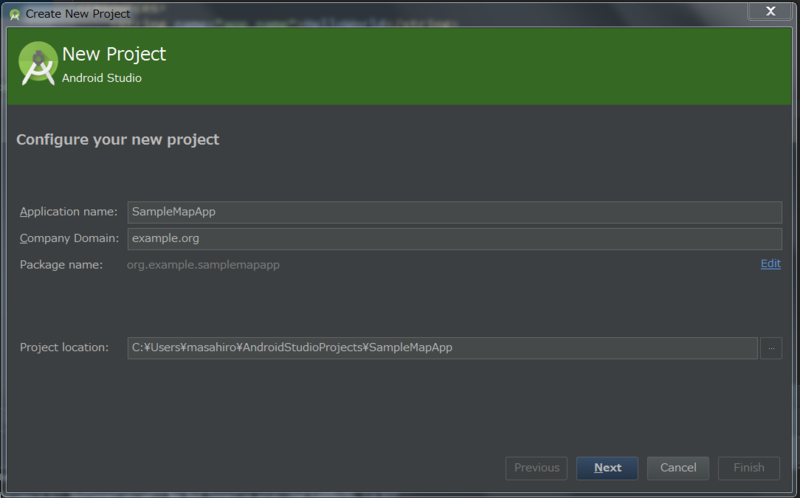Click the Project location path field

click(442, 348)
